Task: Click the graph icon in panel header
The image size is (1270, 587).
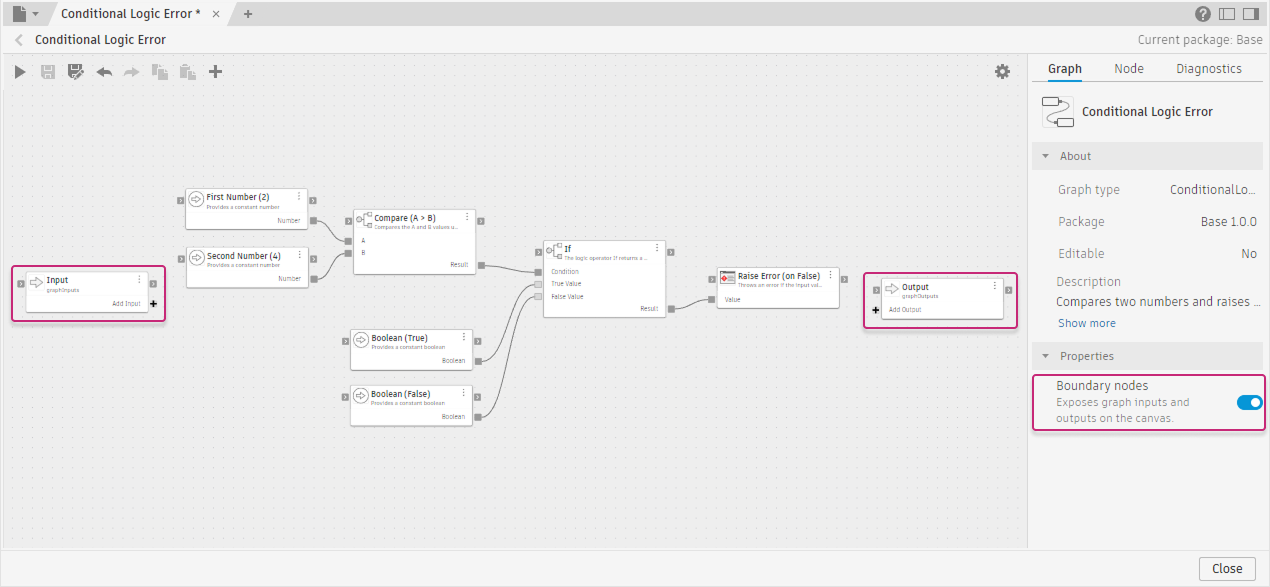Action: tap(1058, 112)
